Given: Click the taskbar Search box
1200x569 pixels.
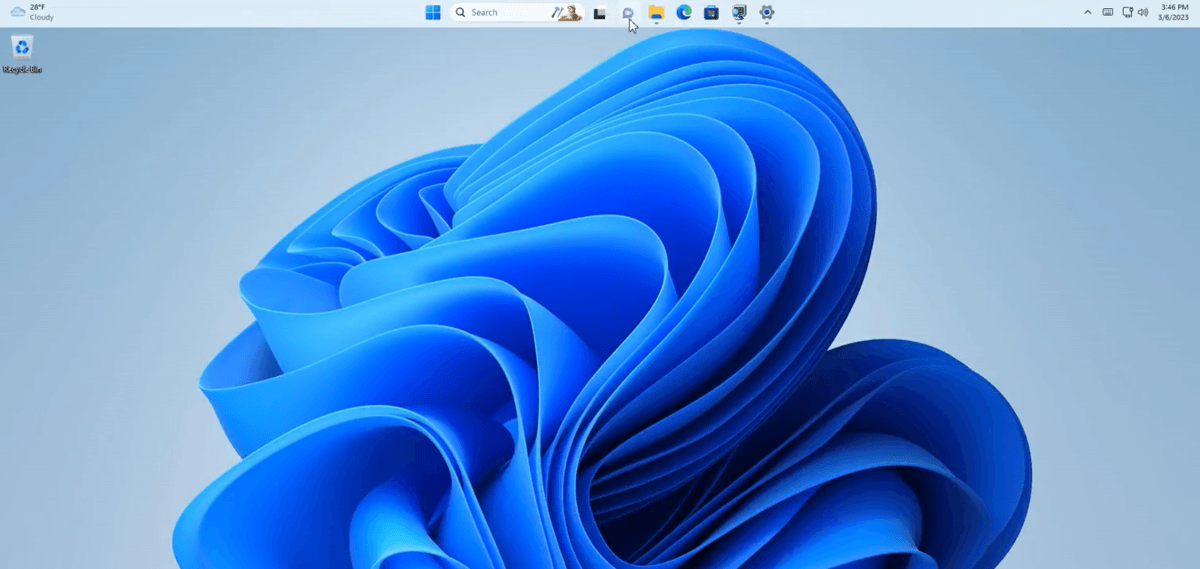Looking at the screenshot, I should click(516, 13).
